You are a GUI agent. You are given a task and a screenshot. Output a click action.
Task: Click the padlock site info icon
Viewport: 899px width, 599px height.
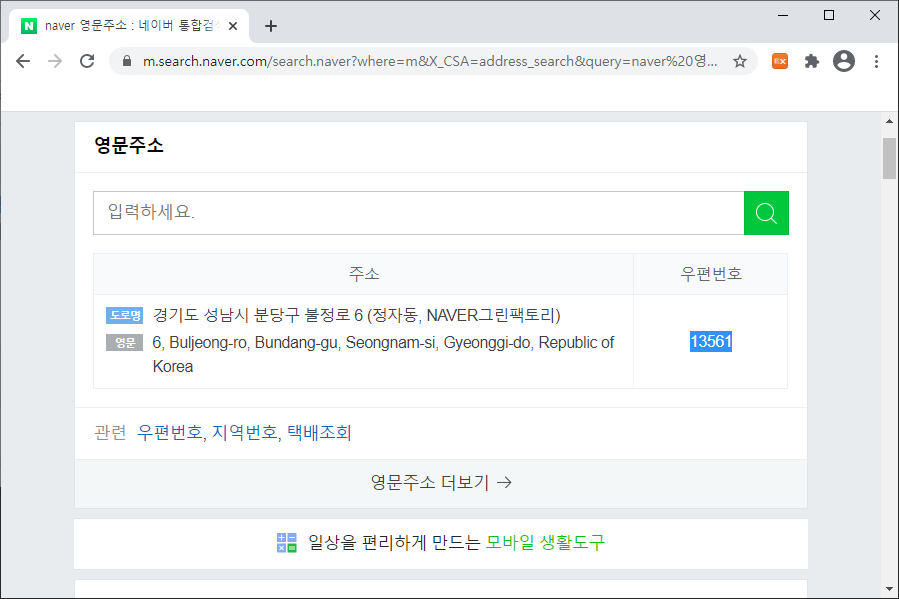pyautogui.click(x=127, y=61)
